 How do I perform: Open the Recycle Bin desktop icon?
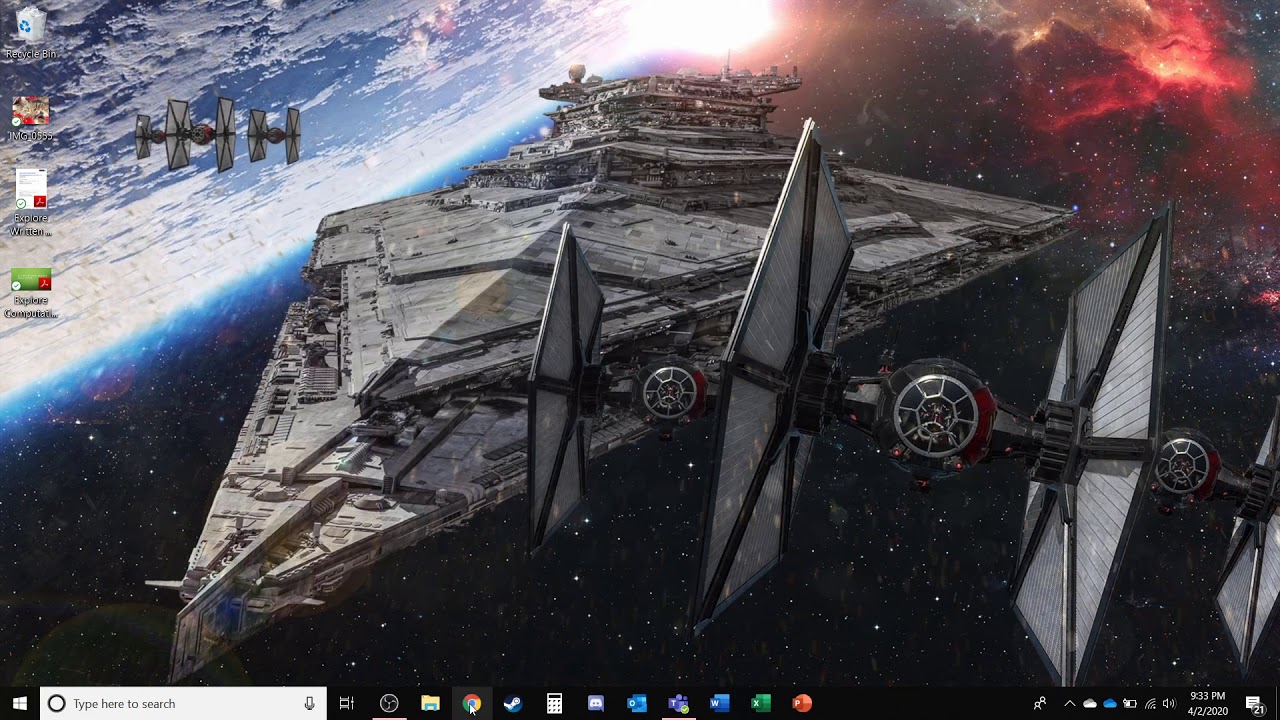(31, 32)
